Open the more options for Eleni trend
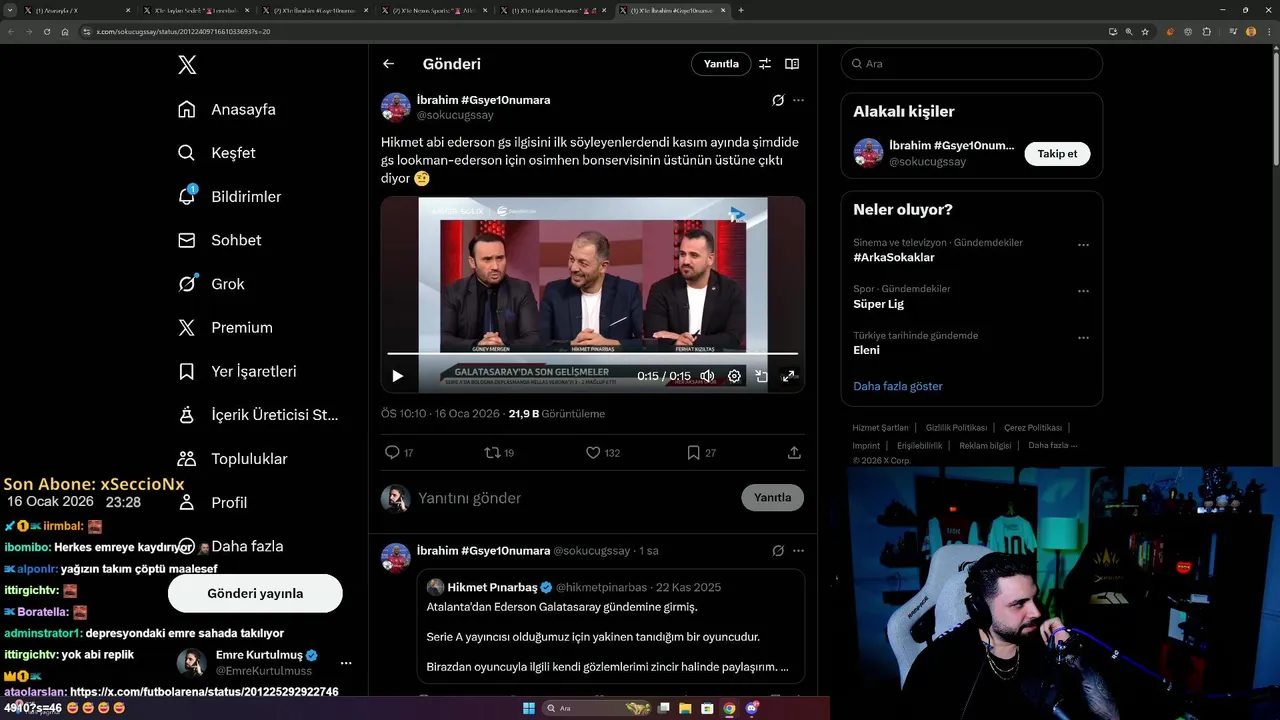The width and height of the screenshot is (1280, 720). (x=1083, y=338)
